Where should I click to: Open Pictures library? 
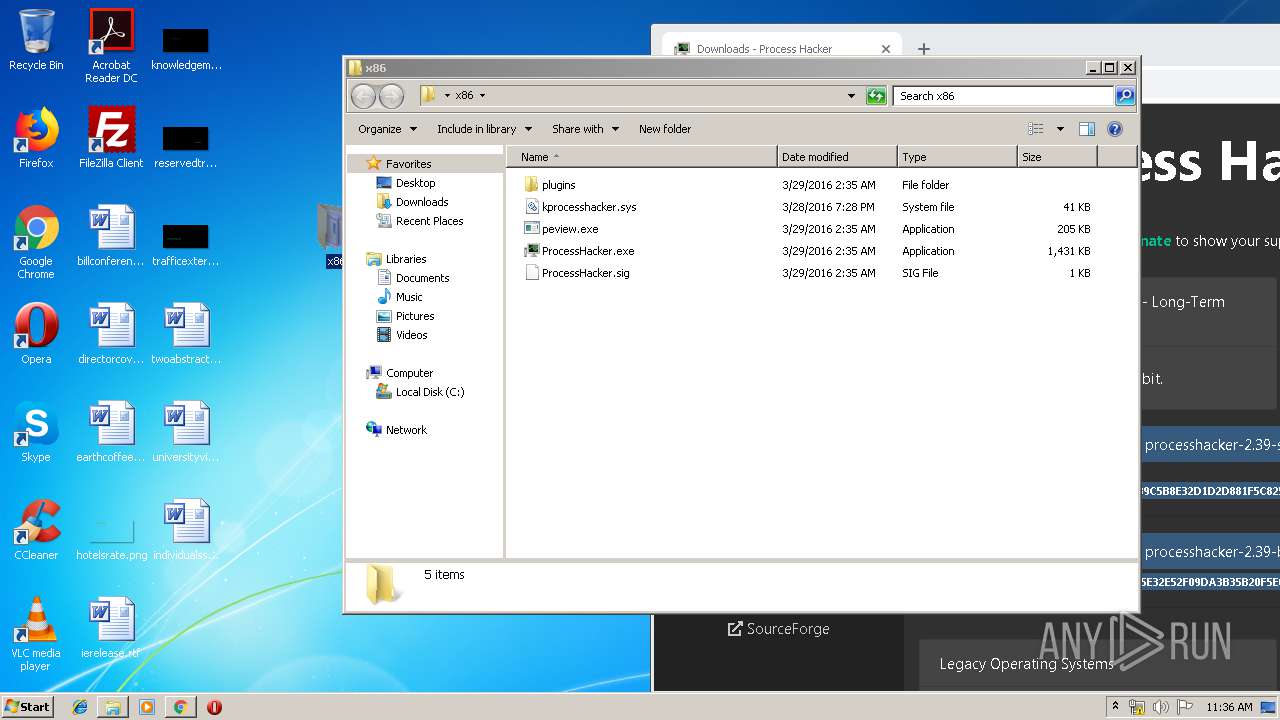tap(415, 316)
